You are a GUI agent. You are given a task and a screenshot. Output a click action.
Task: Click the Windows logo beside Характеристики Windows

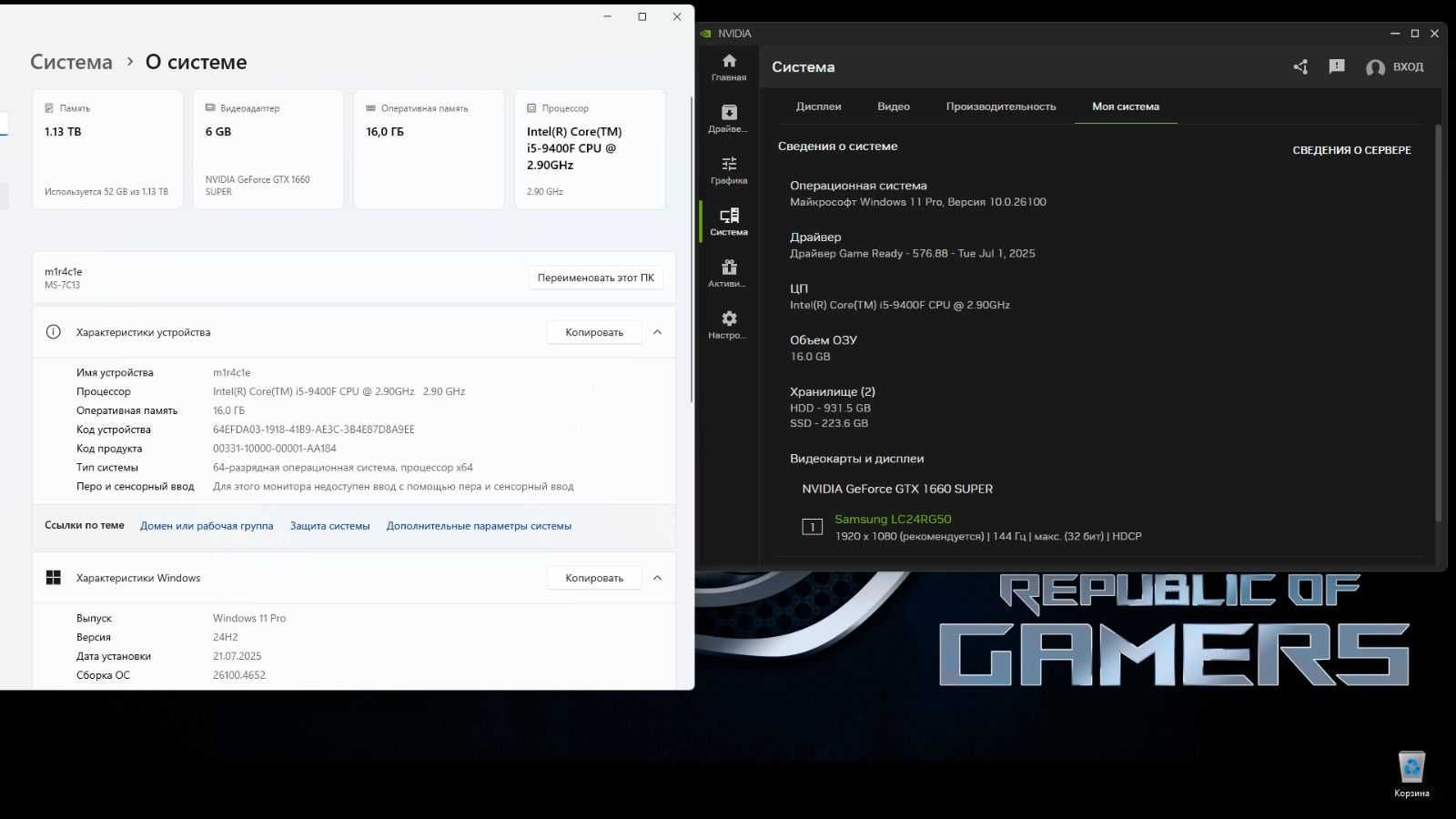pyautogui.click(x=54, y=578)
